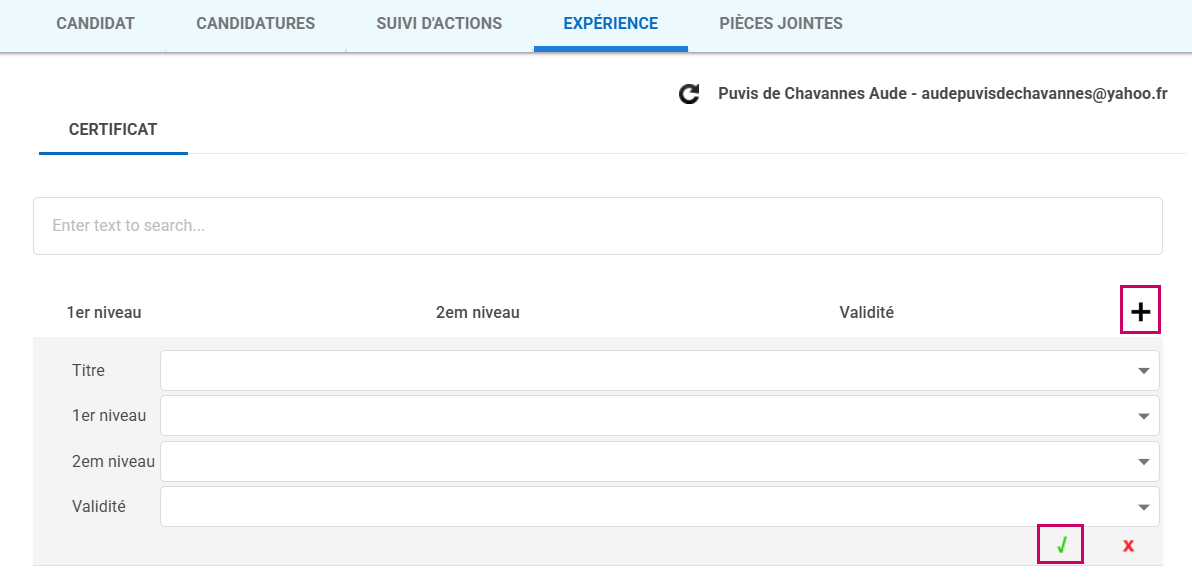1192x583 pixels.
Task: Switch to the Candidat tab
Action: 95,24
